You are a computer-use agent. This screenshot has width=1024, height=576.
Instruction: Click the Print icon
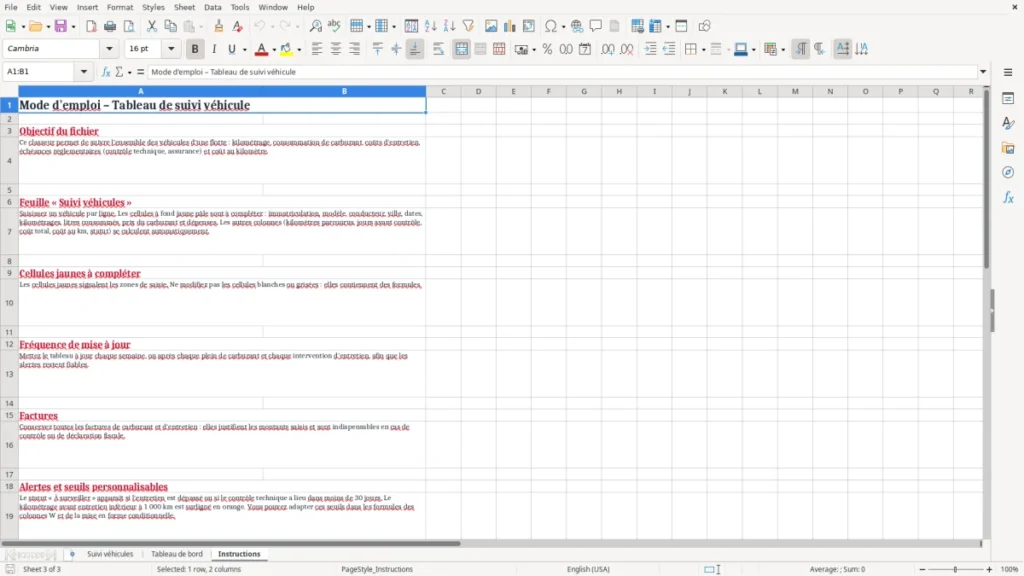click(x=110, y=26)
